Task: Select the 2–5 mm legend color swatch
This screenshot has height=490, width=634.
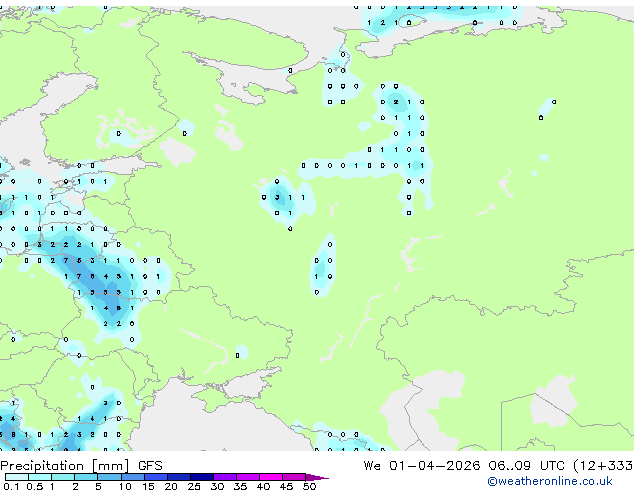Action: click(x=86, y=477)
